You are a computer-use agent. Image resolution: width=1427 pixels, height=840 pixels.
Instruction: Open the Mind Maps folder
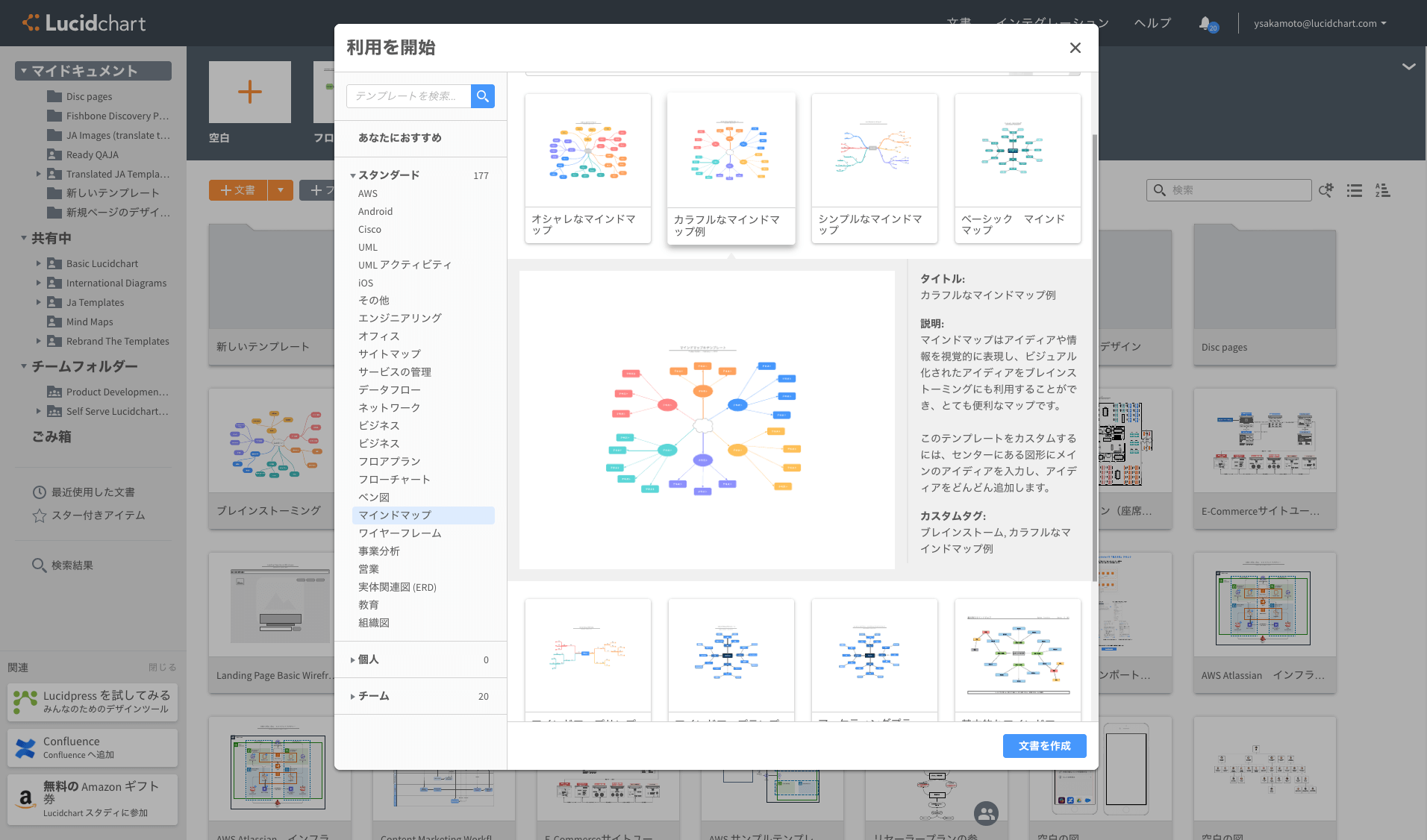pos(90,322)
